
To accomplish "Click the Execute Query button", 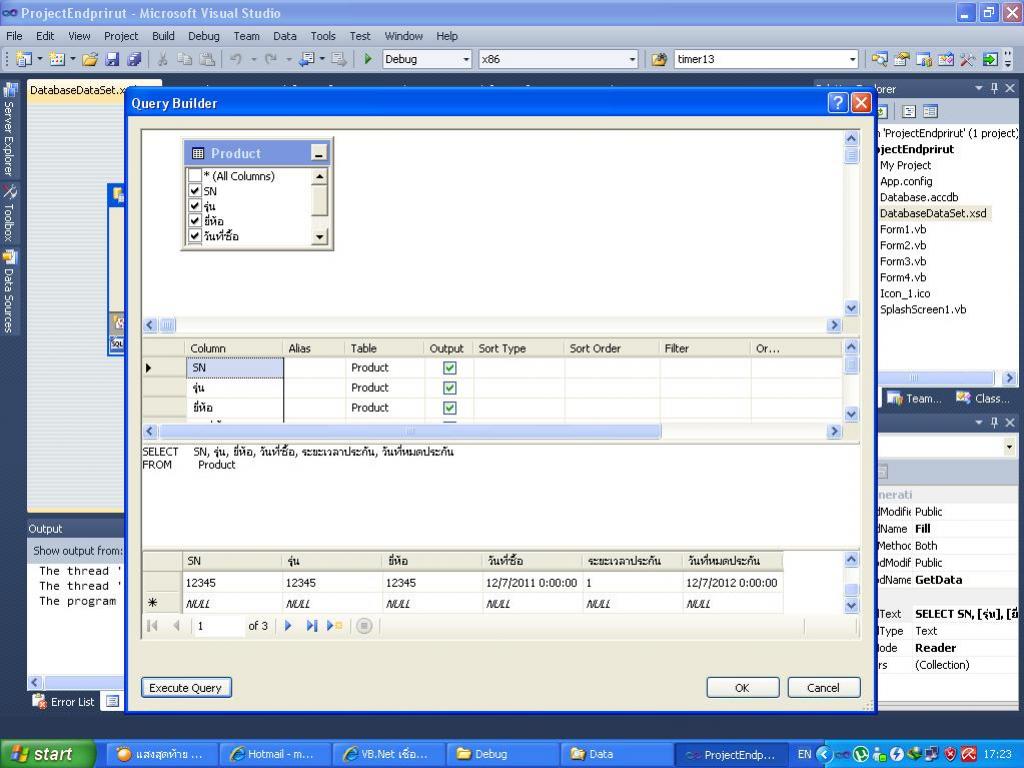I will 185,688.
